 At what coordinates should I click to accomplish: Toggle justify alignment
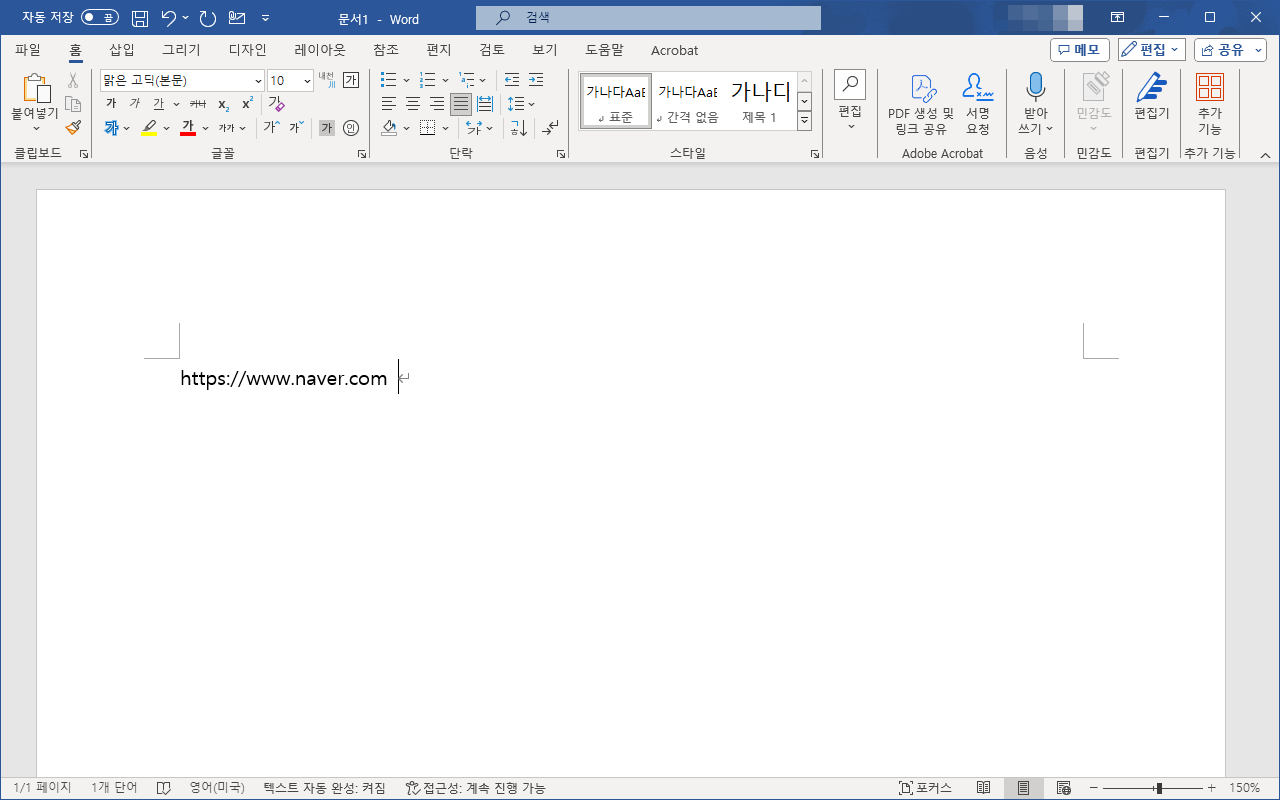click(x=461, y=104)
